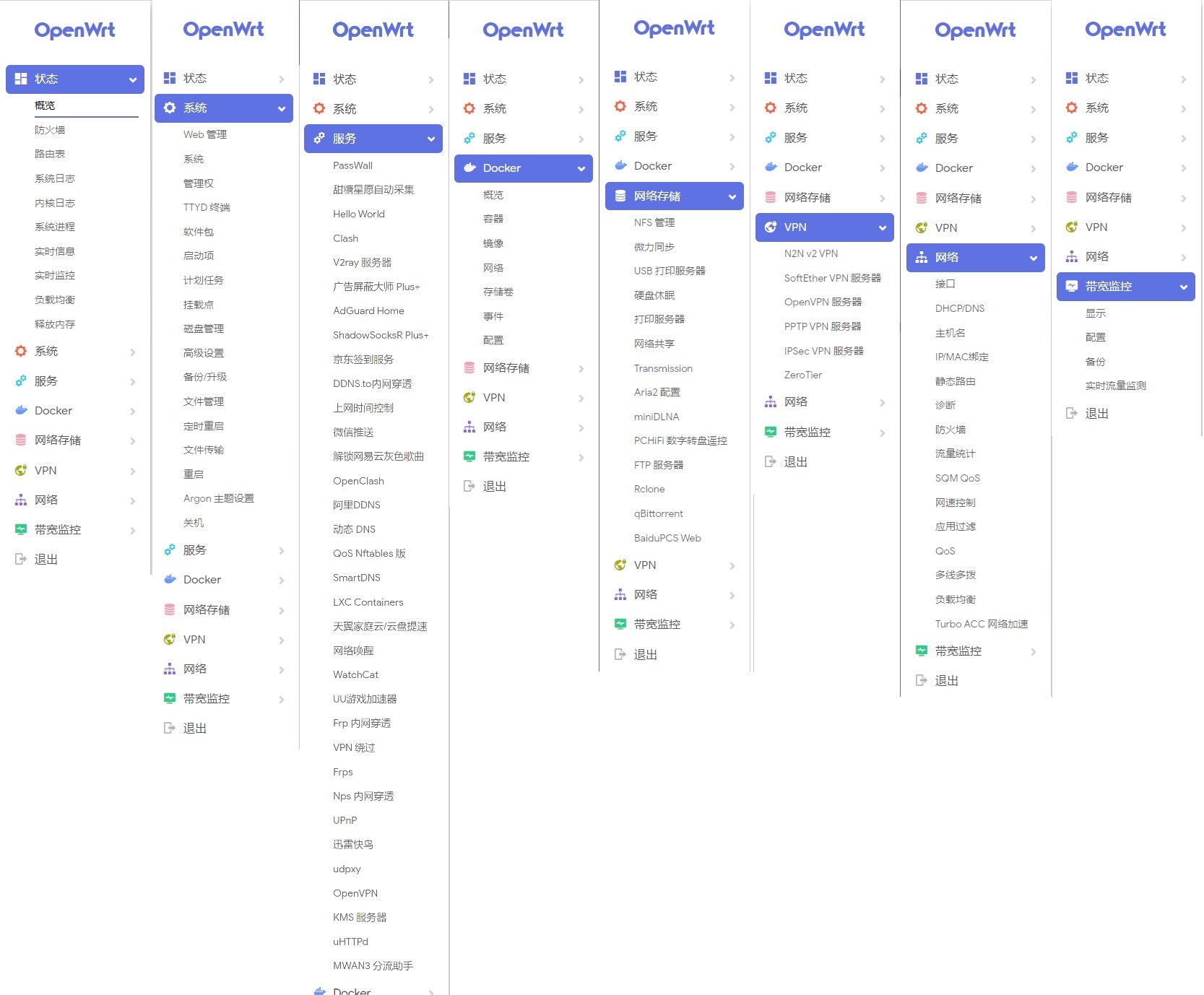Open SQM QoS under the 网络 menu
This screenshot has height=995, width=1204.
(x=957, y=478)
